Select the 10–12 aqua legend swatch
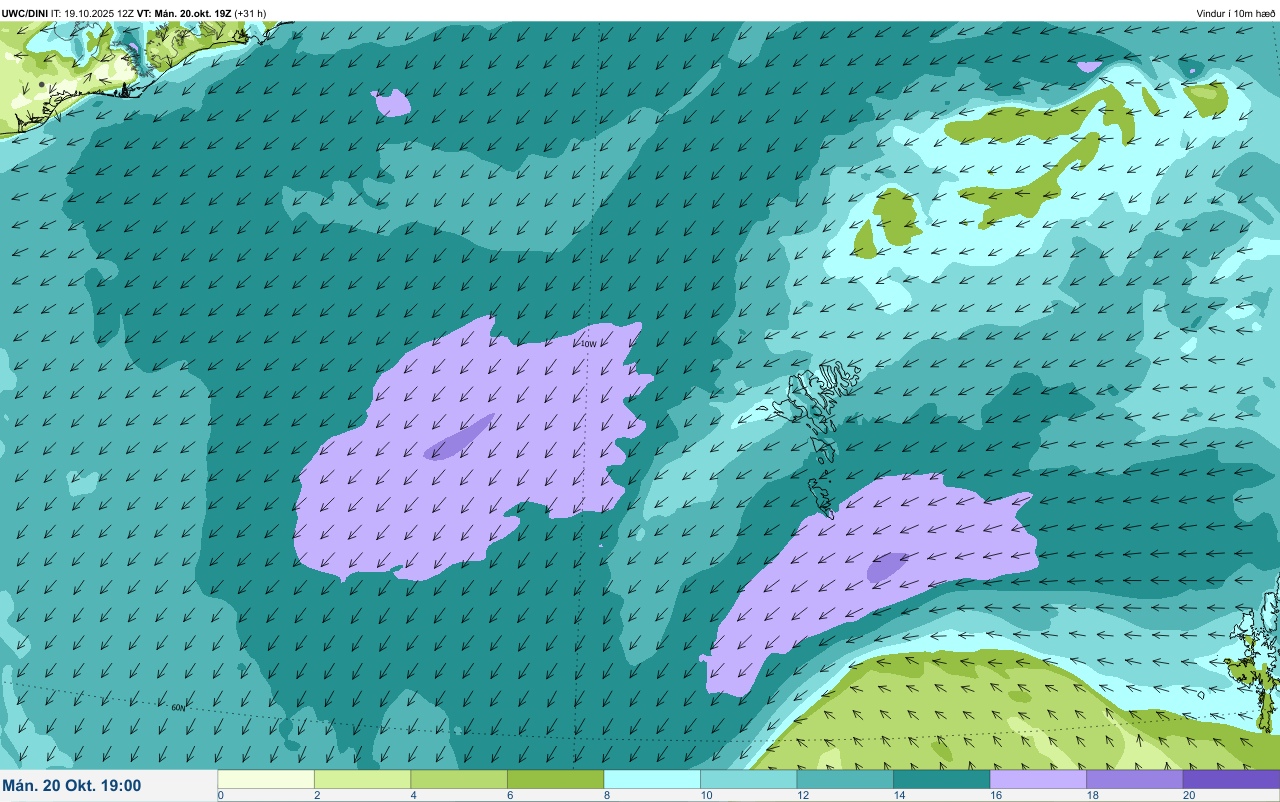 pos(748,779)
